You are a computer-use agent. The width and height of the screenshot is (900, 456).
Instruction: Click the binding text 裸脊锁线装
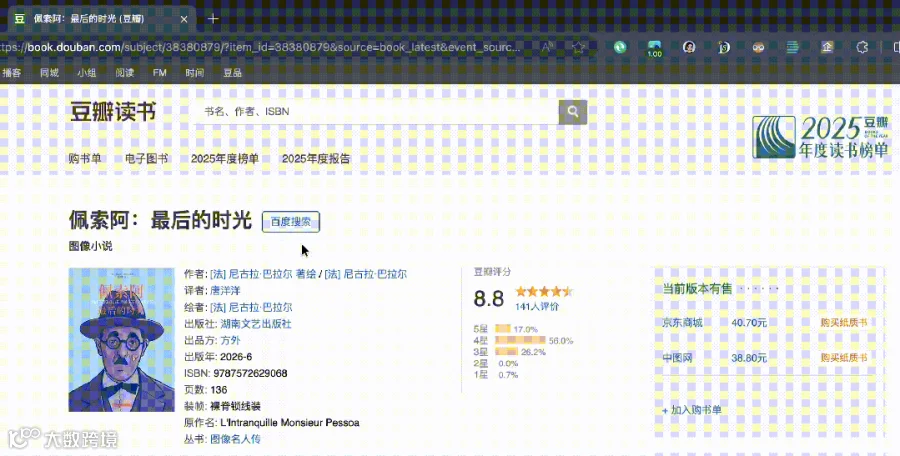click(235, 406)
